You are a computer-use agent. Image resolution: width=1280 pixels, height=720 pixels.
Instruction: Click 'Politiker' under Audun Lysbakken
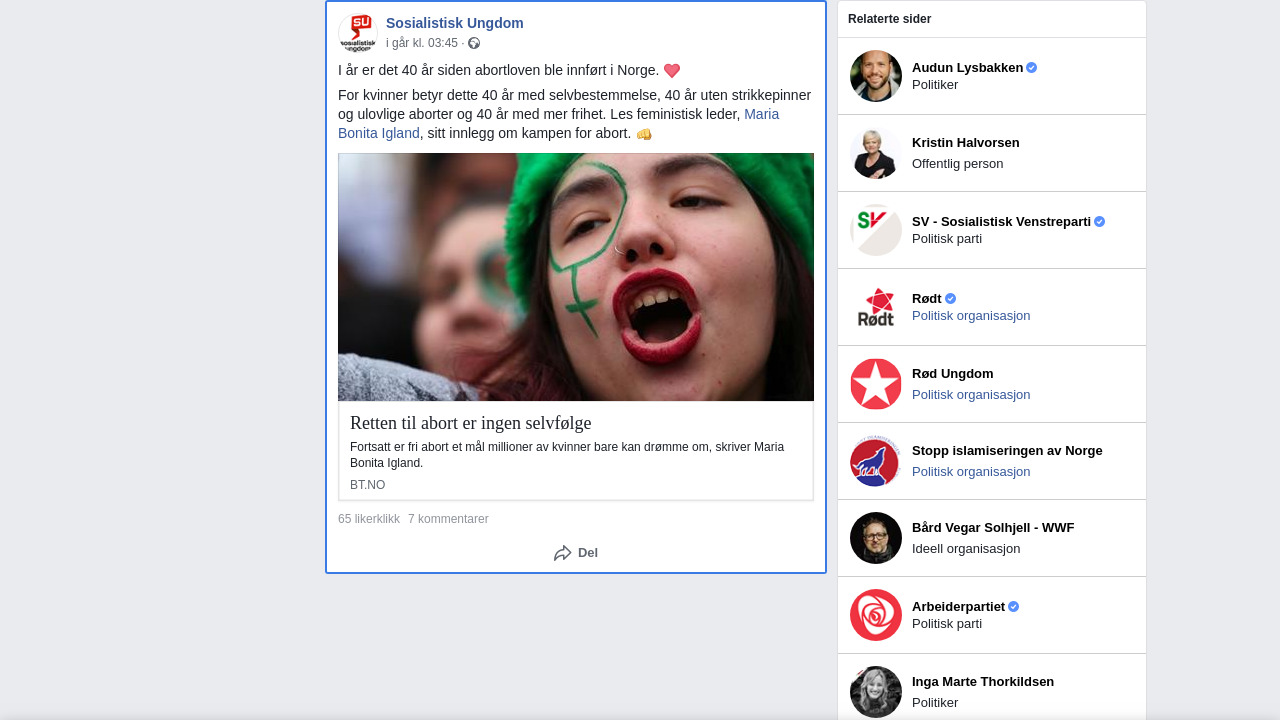point(935,85)
